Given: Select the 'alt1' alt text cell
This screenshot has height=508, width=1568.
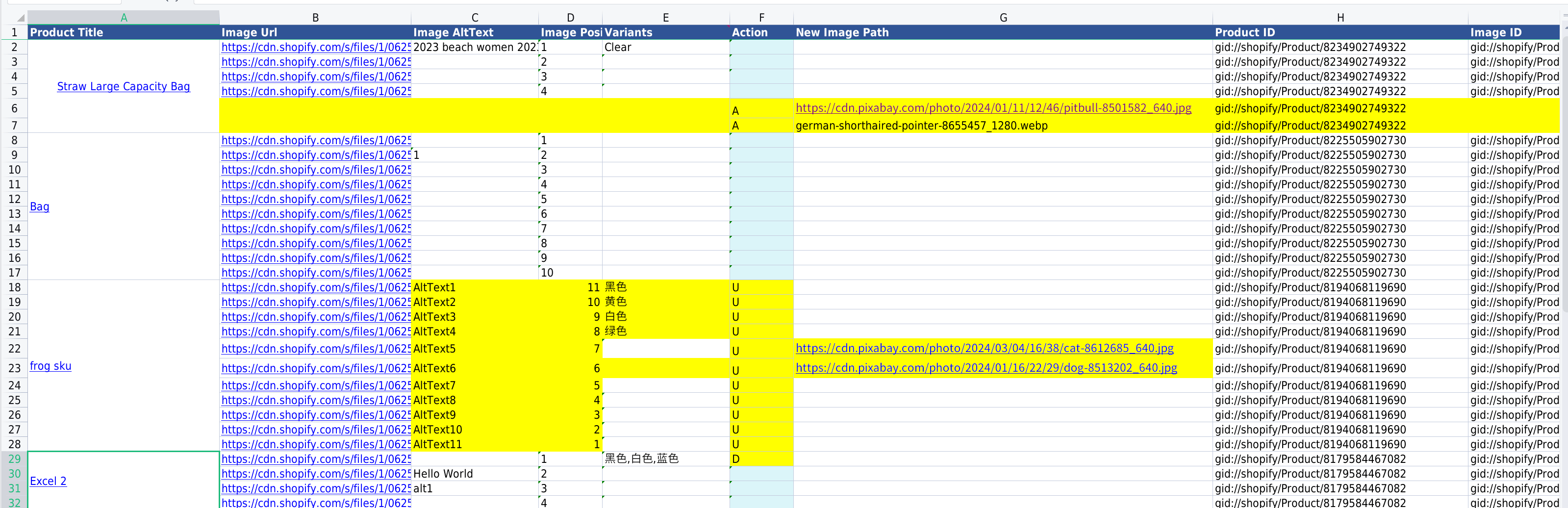Looking at the screenshot, I should (475, 488).
